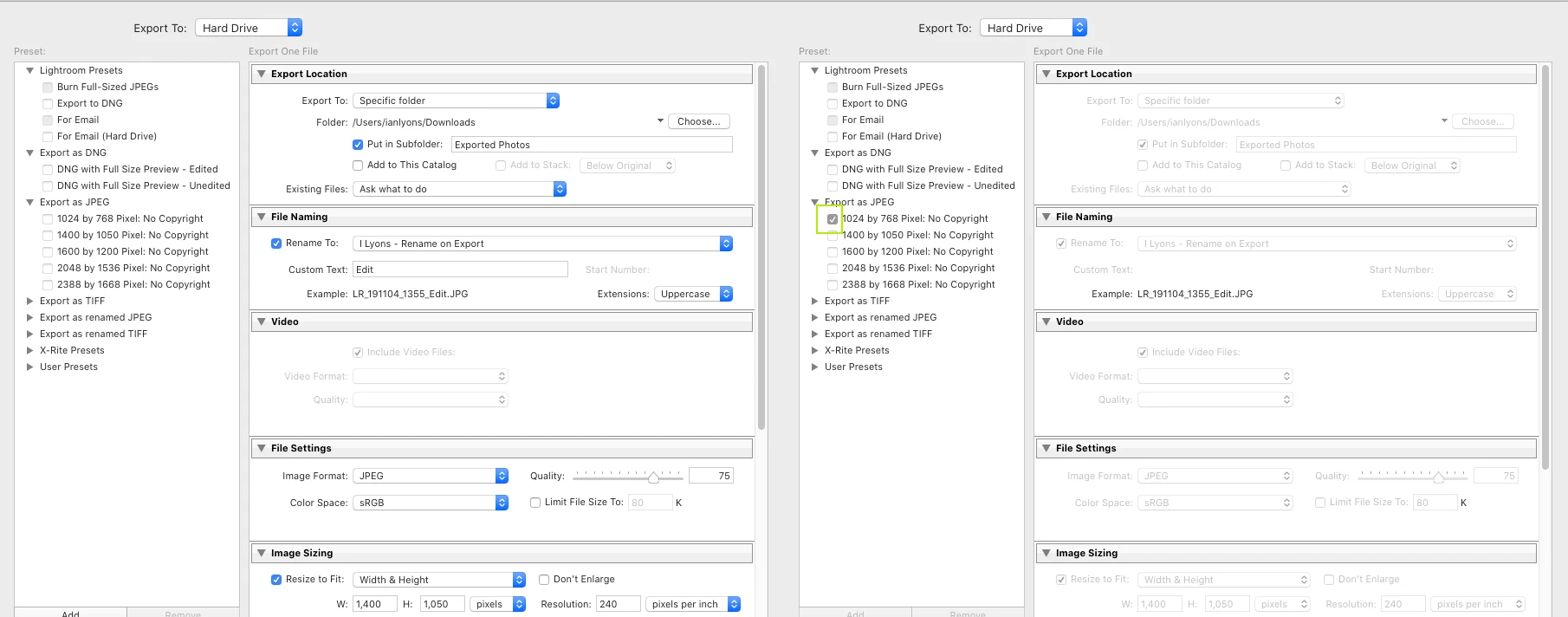Screen dimensions: 1568x617
Task: Click the left export panel vertical scrollbar
Action: coord(761,247)
